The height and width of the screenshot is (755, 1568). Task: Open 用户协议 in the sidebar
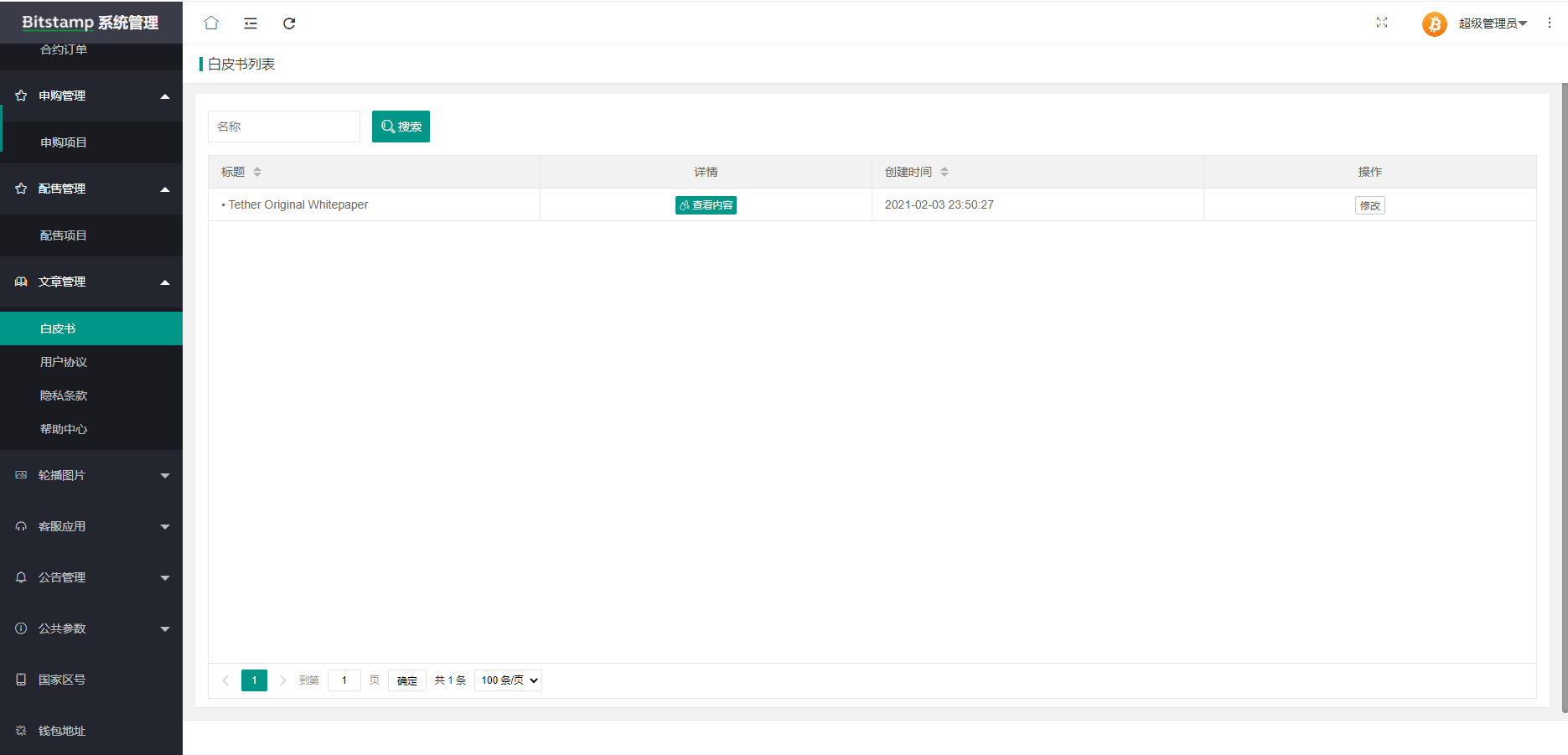tap(64, 362)
